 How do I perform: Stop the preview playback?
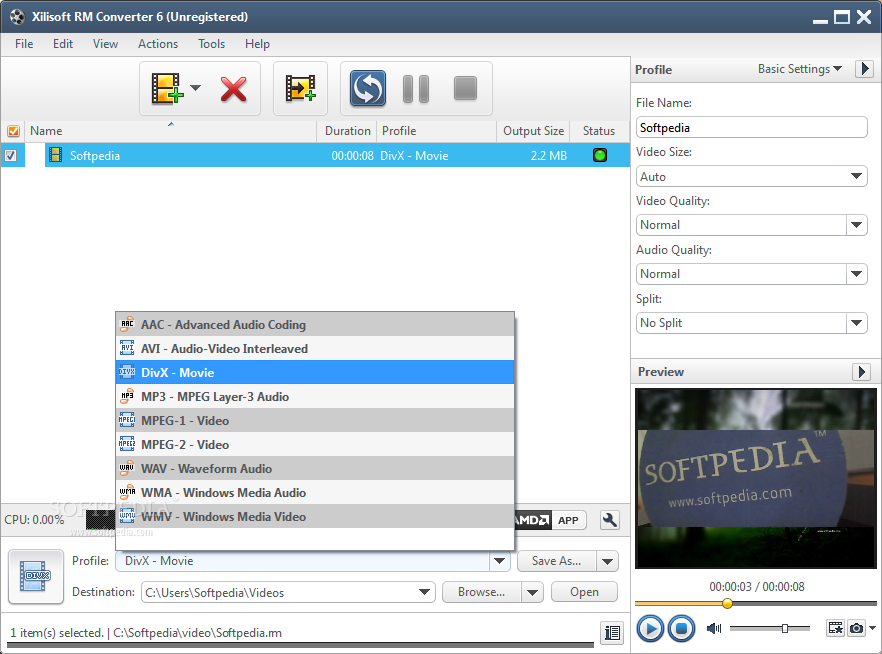pos(681,628)
